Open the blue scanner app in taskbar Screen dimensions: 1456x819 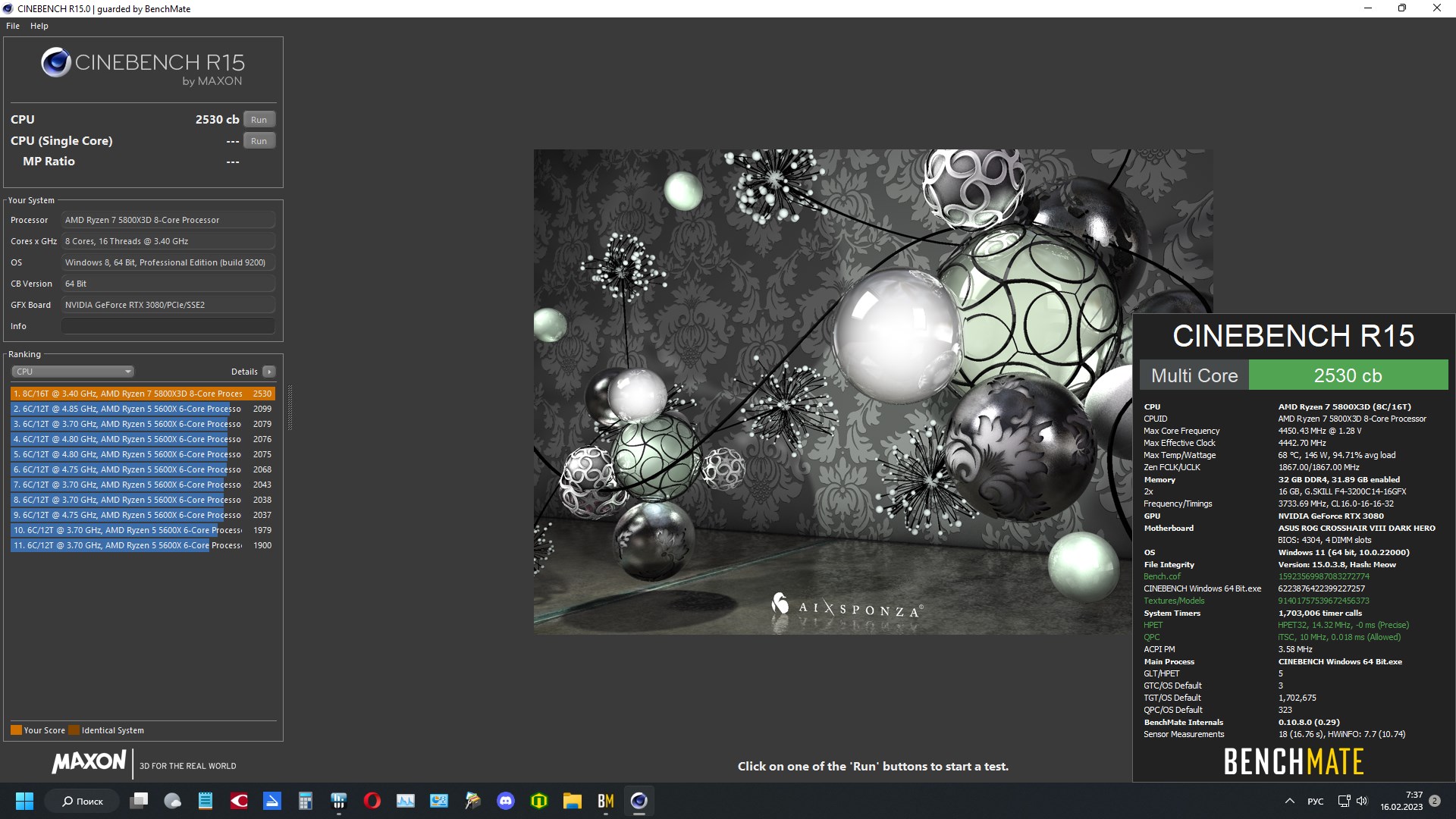272,801
